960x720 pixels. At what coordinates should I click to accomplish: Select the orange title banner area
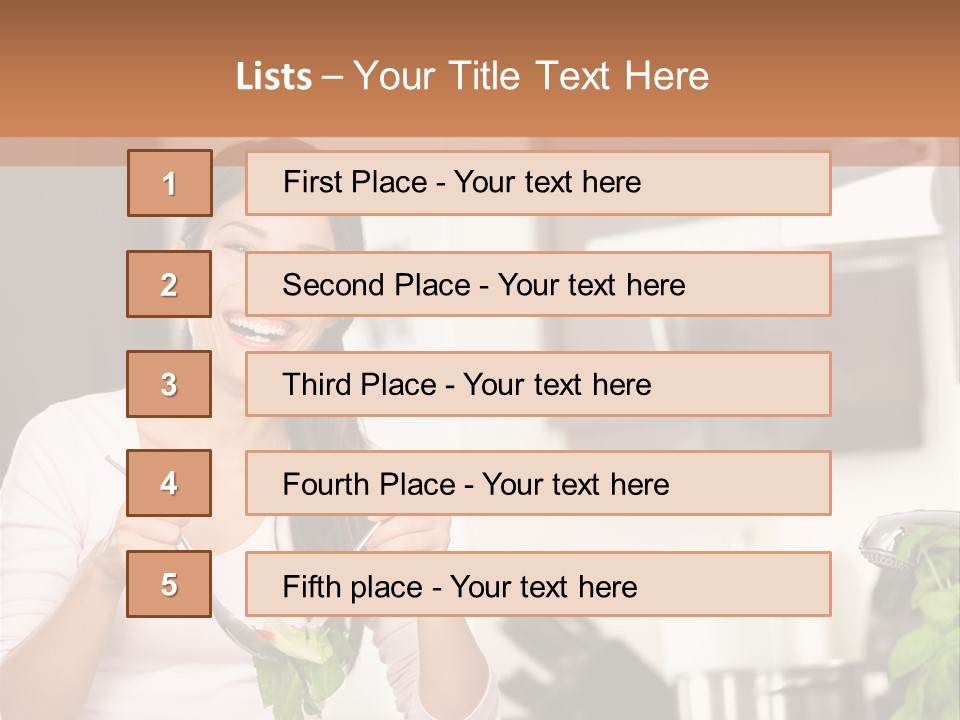pos(480,68)
